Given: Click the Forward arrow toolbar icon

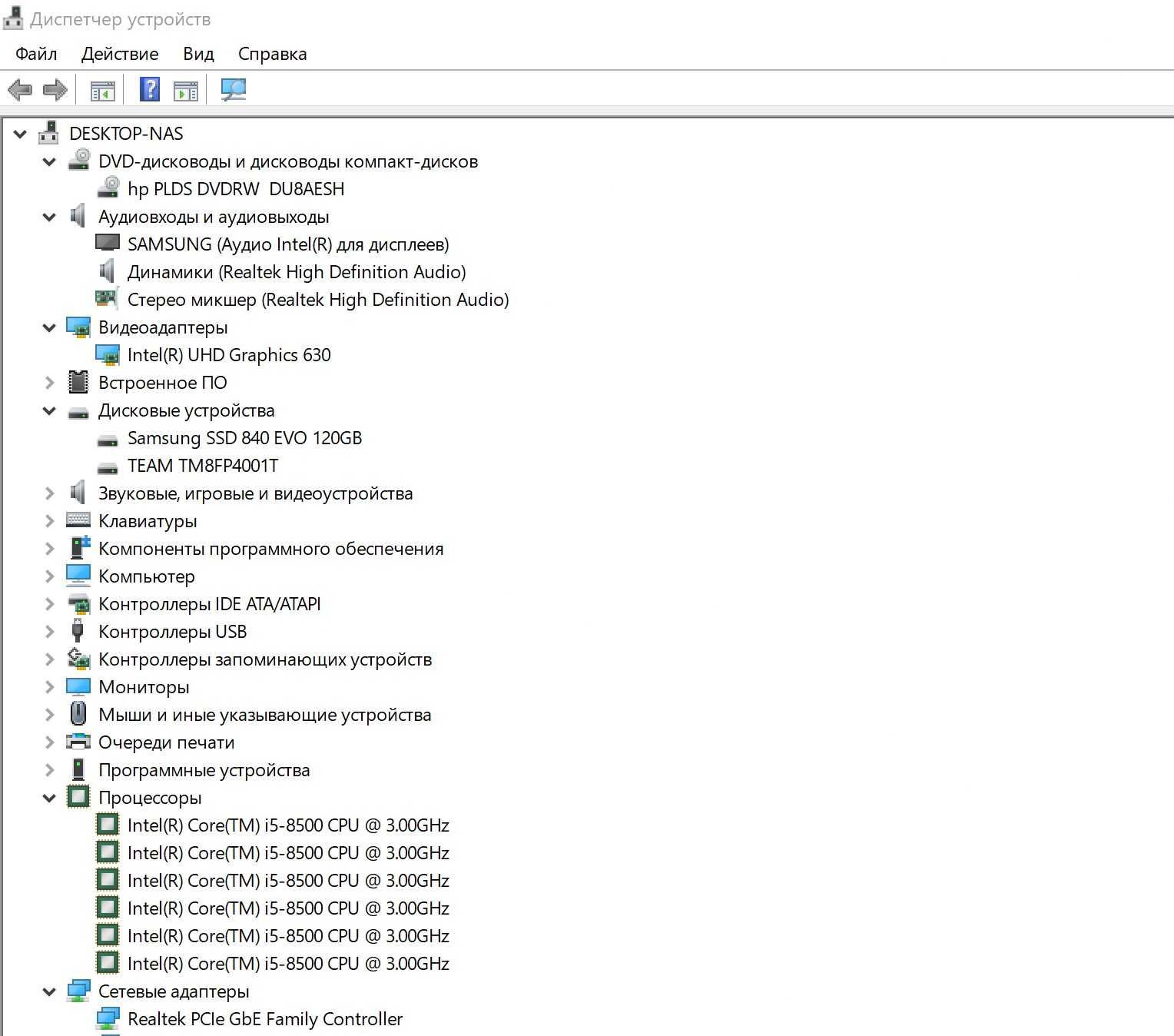Looking at the screenshot, I should (55, 90).
